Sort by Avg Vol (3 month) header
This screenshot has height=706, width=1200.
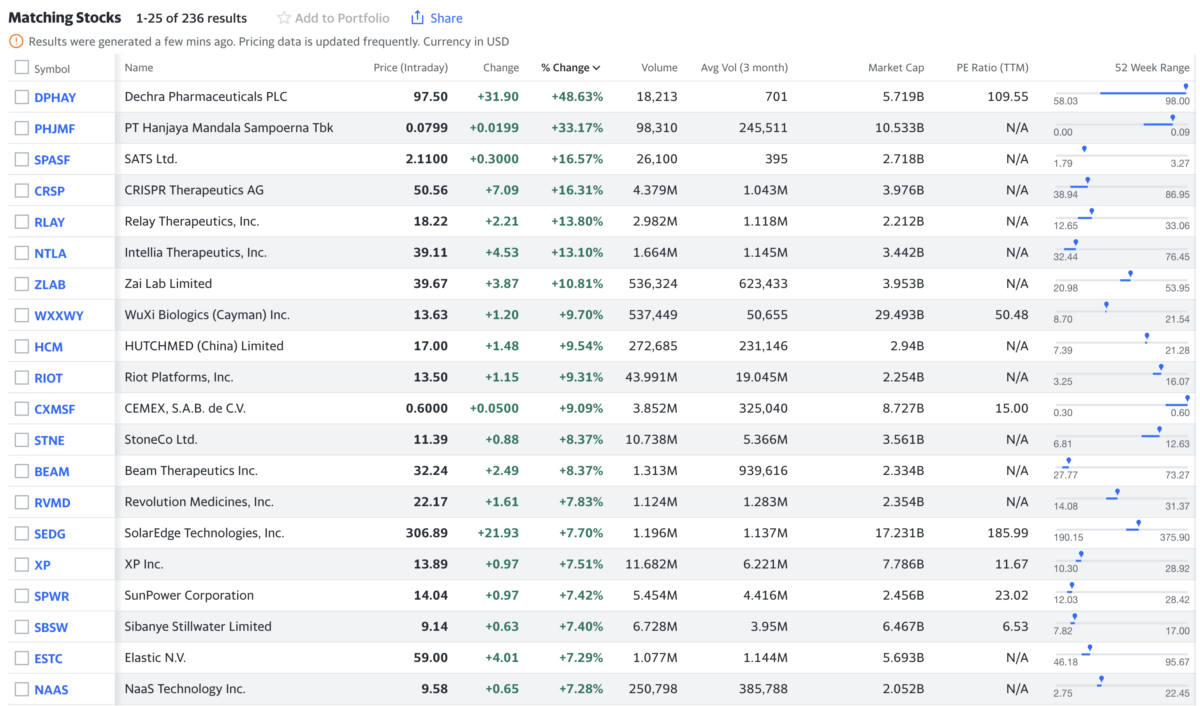coord(744,68)
